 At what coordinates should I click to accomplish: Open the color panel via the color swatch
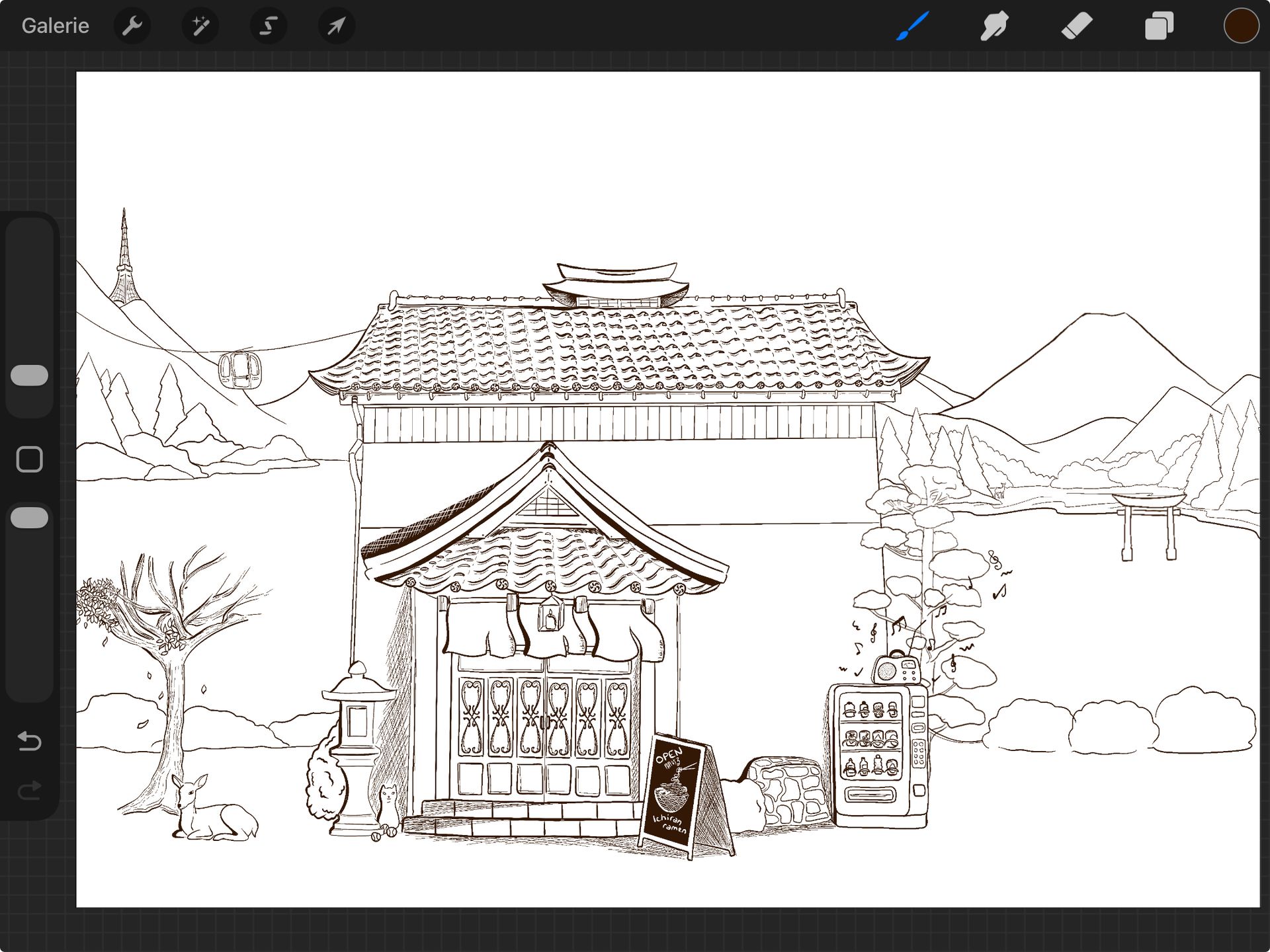(1241, 25)
